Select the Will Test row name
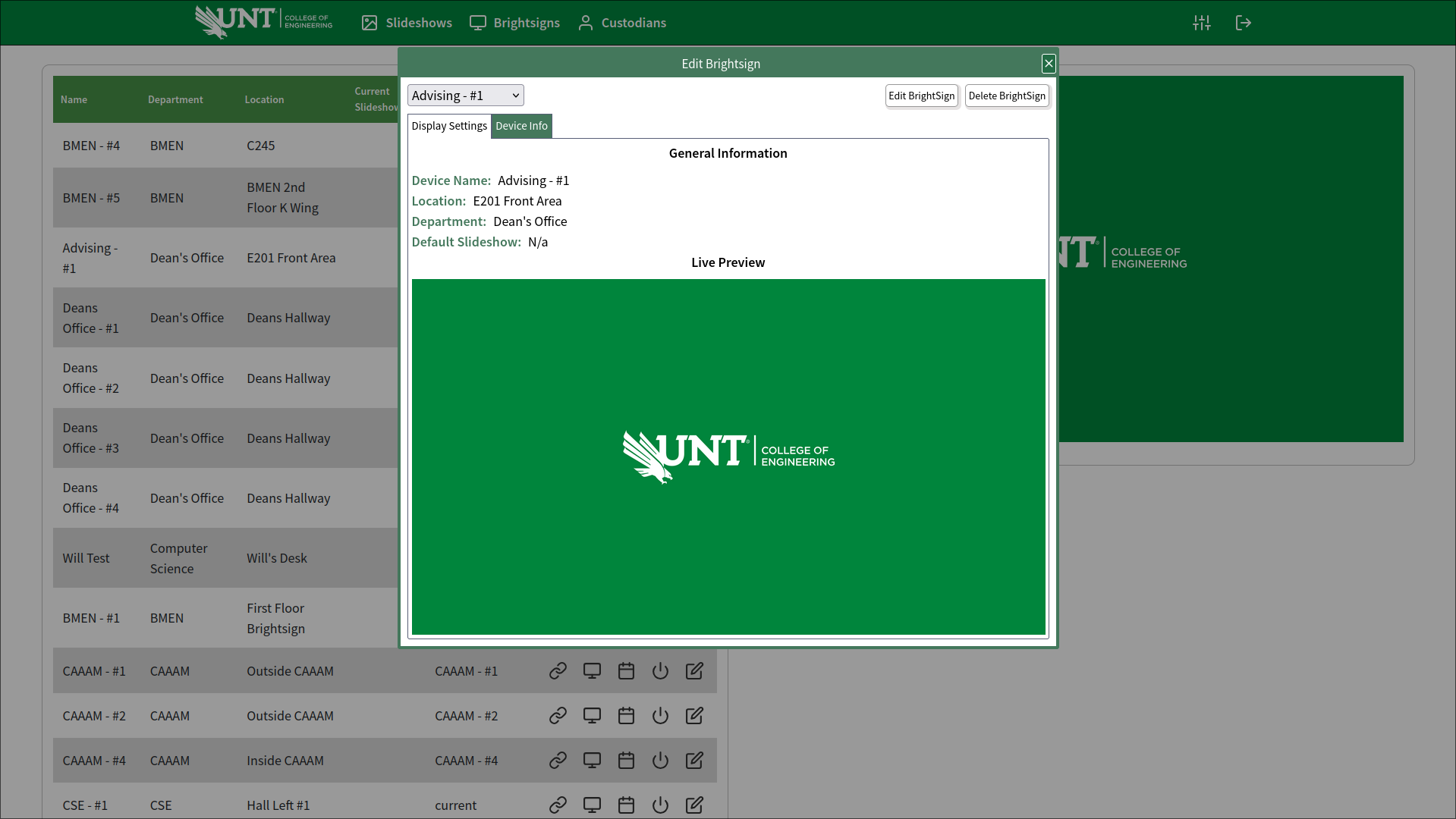 [x=86, y=558]
